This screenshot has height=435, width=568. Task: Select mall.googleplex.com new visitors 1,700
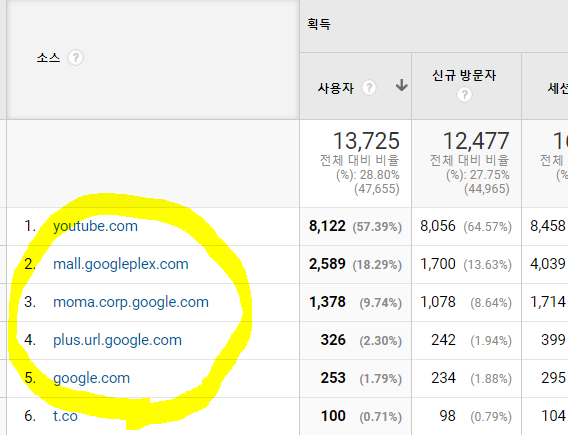pyautogui.click(x=438, y=264)
